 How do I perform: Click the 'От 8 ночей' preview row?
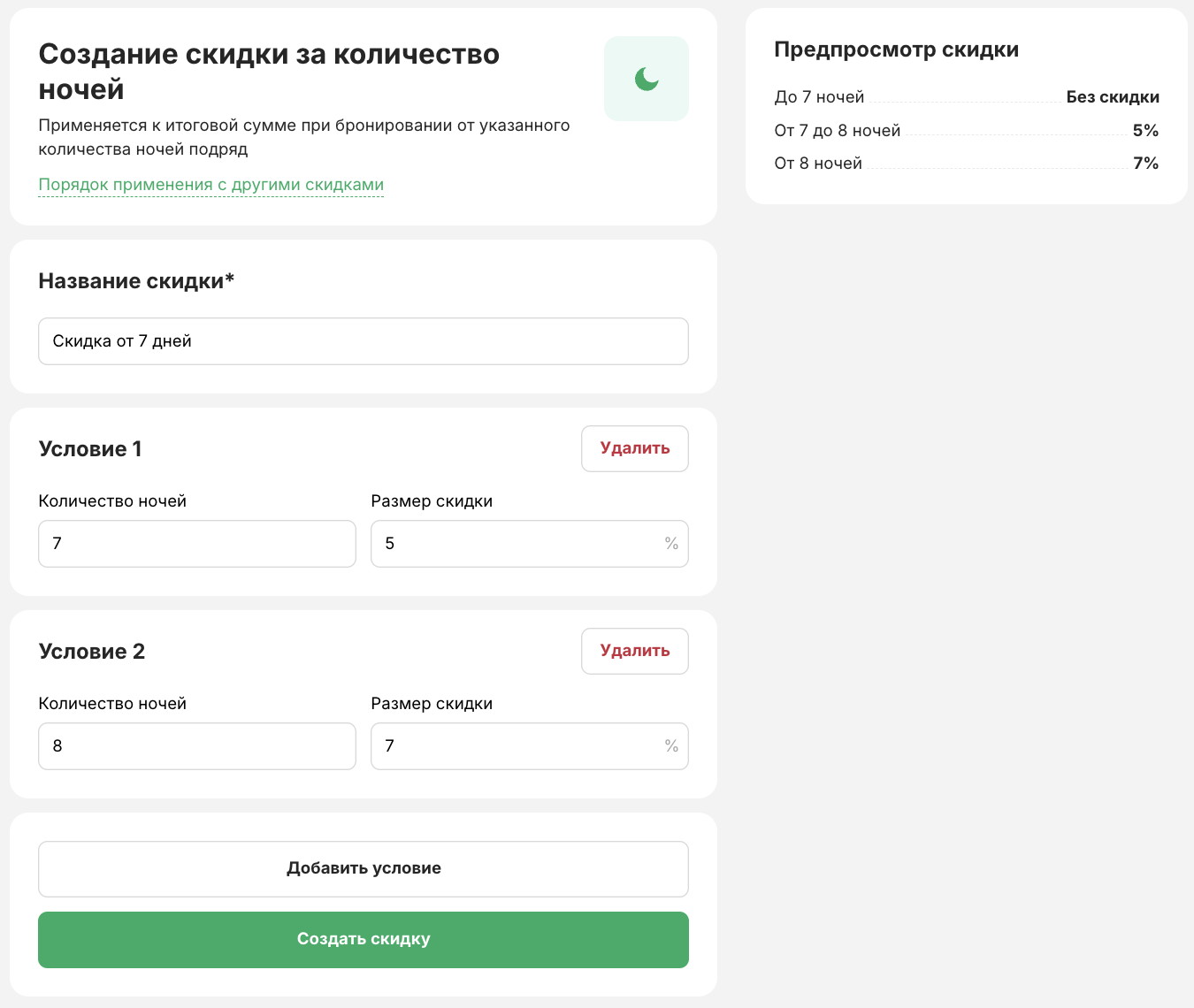tap(967, 164)
